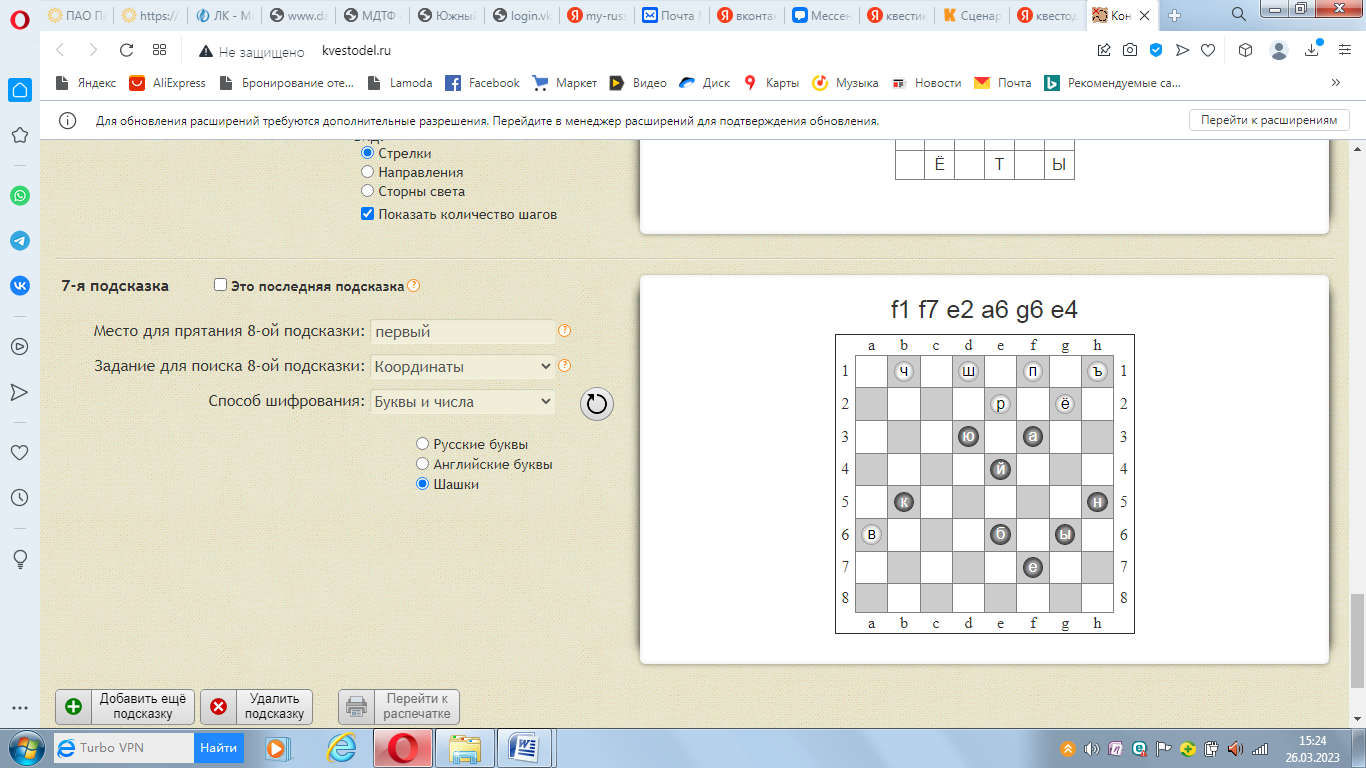Click the page reload icon
The image size is (1366, 768).
coord(126,51)
